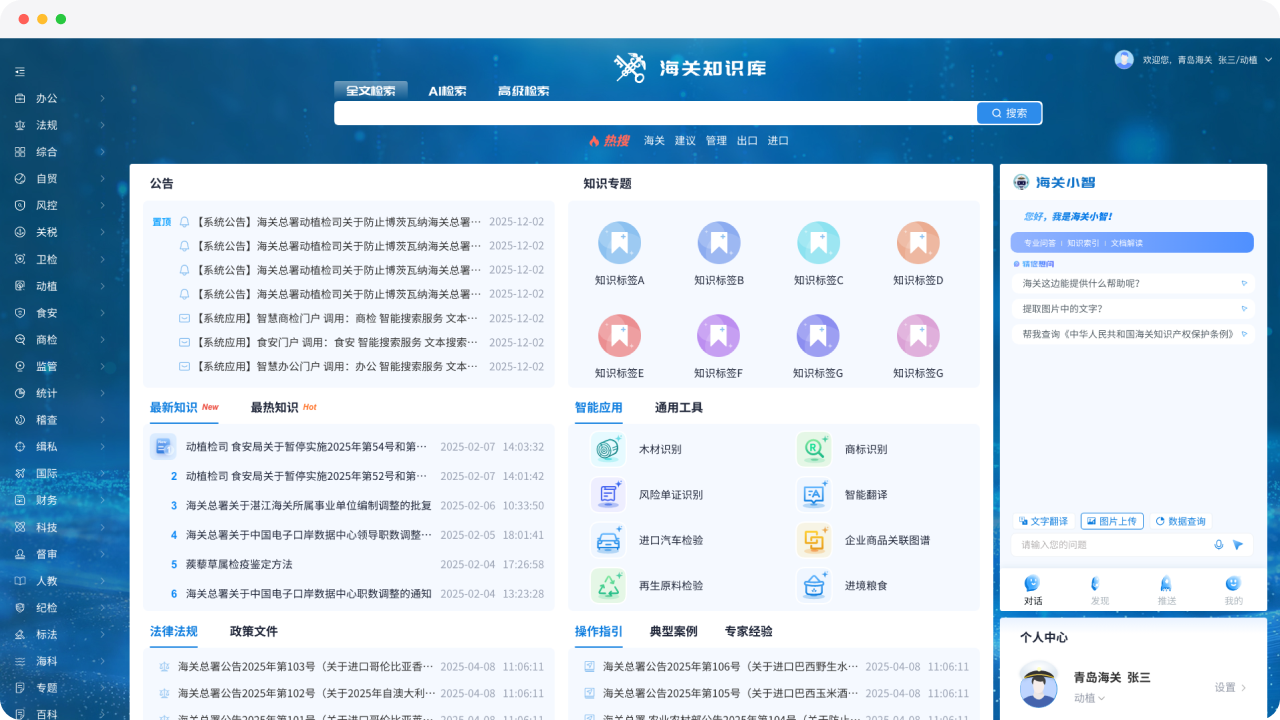Click the 青岛海关 张三 profile avatar
This screenshot has height=720, width=1280.
[x=1039, y=686]
